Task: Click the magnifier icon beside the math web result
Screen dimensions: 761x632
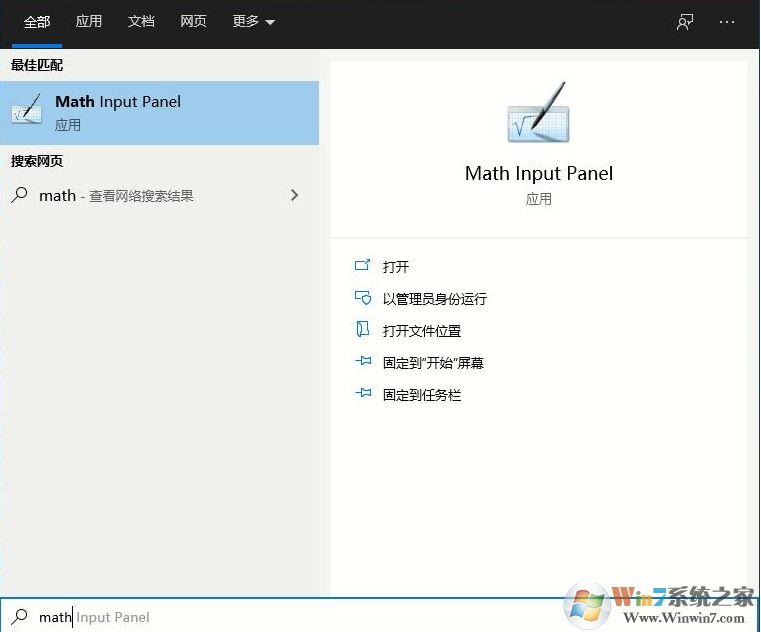Action: coord(19,195)
